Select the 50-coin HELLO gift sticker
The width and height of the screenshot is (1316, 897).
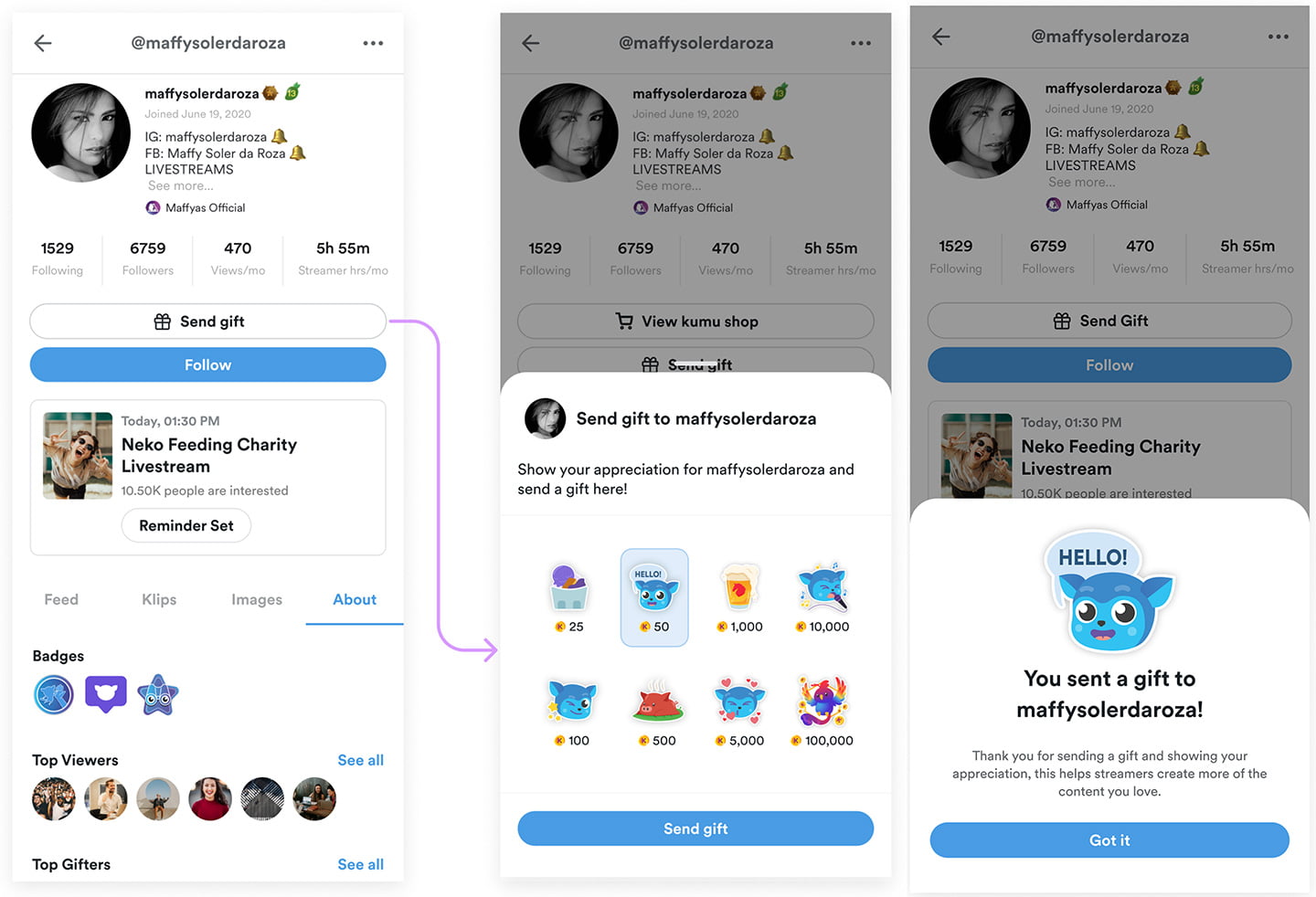point(654,597)
